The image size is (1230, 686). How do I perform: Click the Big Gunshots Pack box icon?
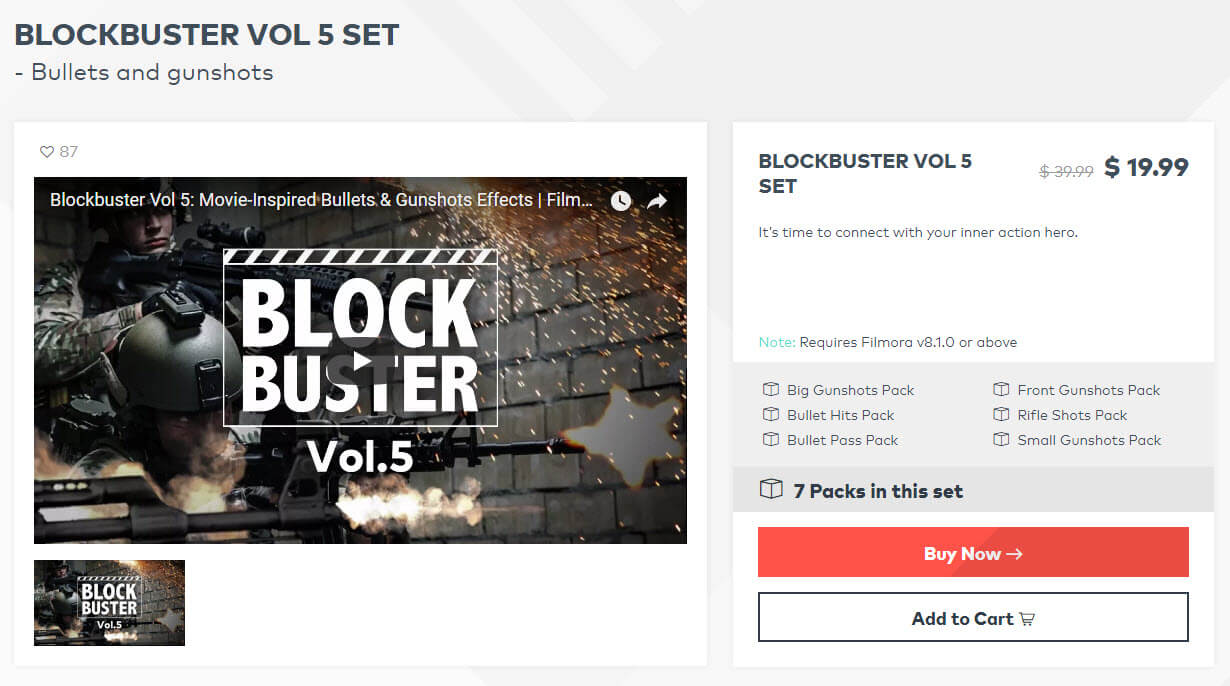[x=770, y=390]
